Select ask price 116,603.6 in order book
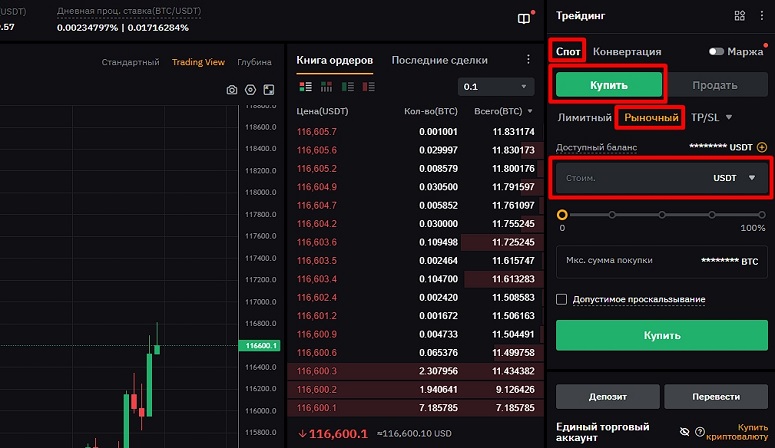This screenshot has height=448, width=775. [316, 242]
